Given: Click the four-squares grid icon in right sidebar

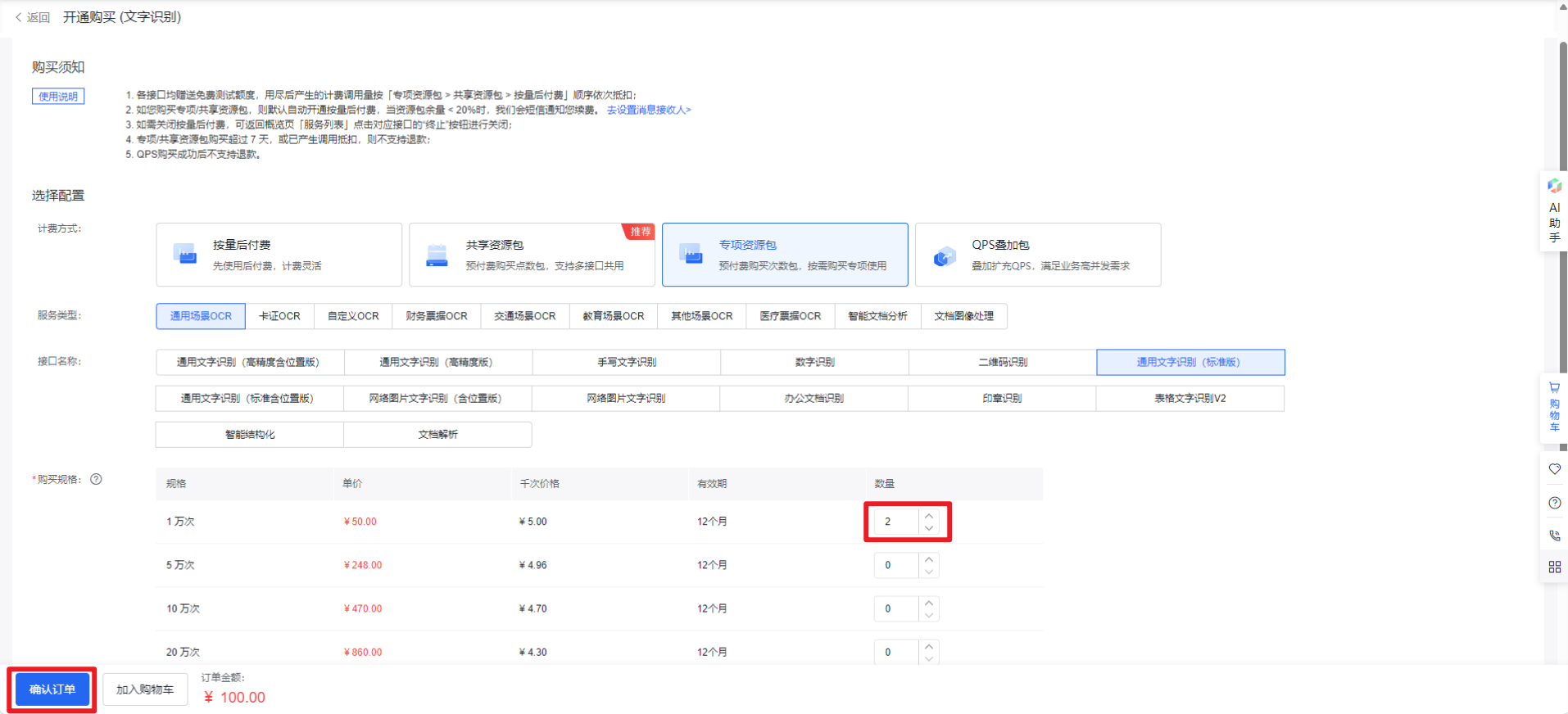Looking at the screenshot, I should pyautogui.click(x=1554, y=567).
